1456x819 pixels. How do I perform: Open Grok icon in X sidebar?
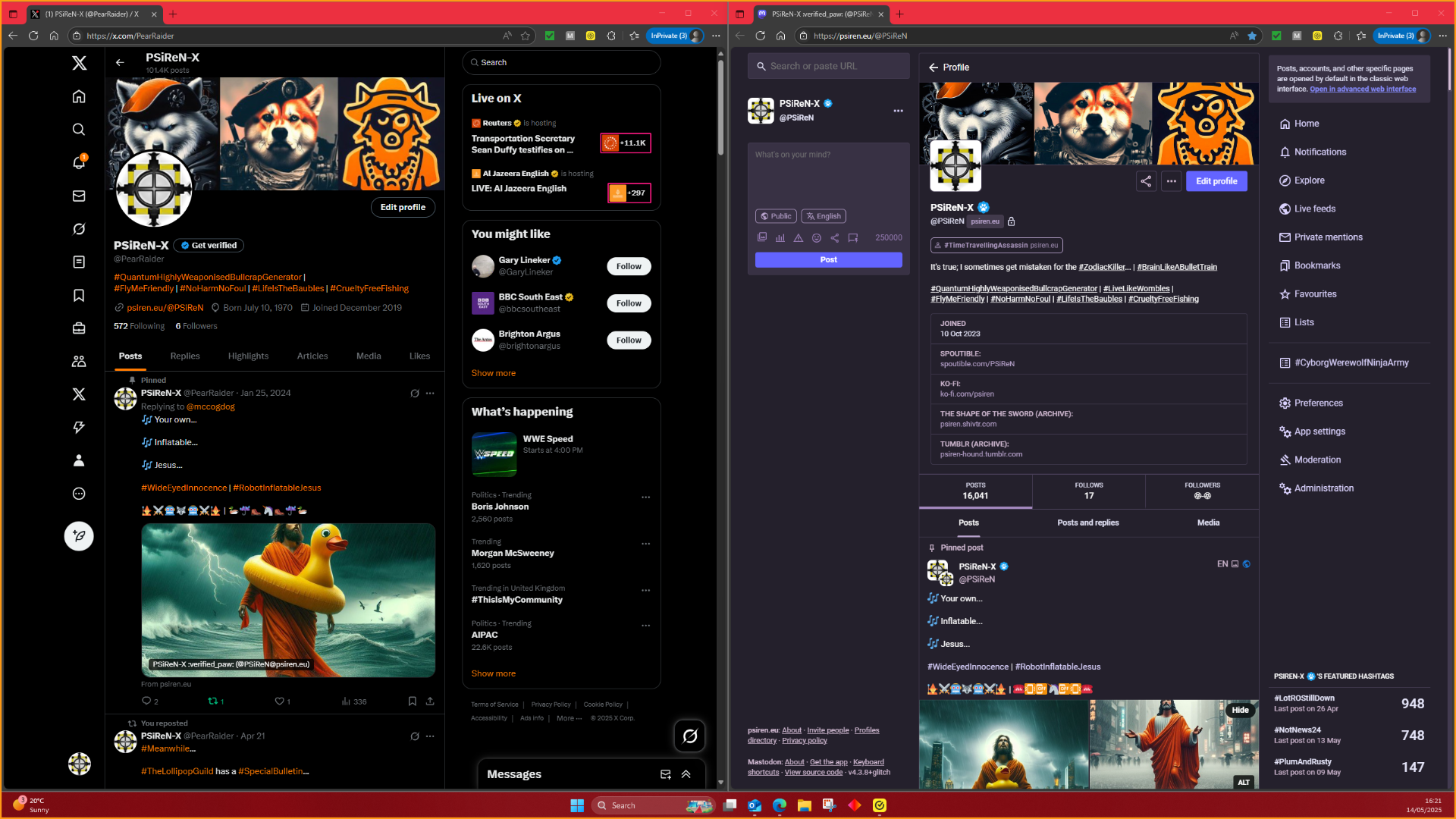pos(79,229)
